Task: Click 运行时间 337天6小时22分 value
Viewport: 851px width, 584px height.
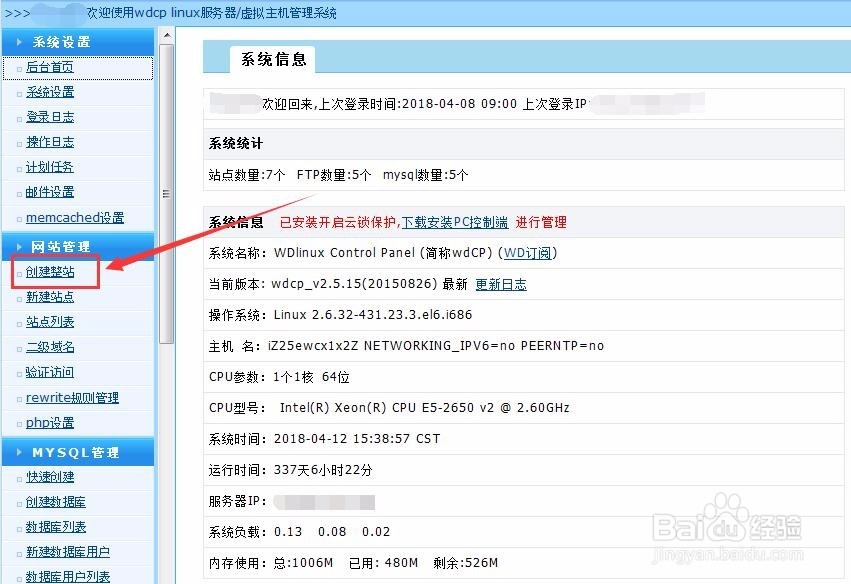Action: click(x=323, y=470)
